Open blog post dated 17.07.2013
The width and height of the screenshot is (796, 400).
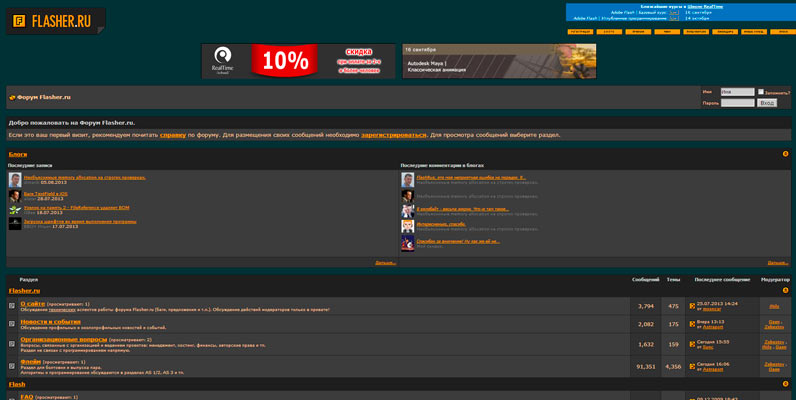(80, 221)
